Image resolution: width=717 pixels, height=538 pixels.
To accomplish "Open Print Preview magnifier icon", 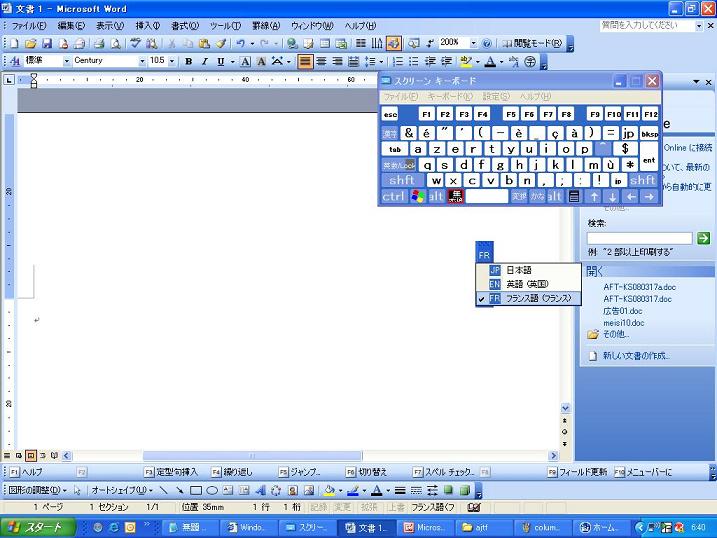I will 116,43.
